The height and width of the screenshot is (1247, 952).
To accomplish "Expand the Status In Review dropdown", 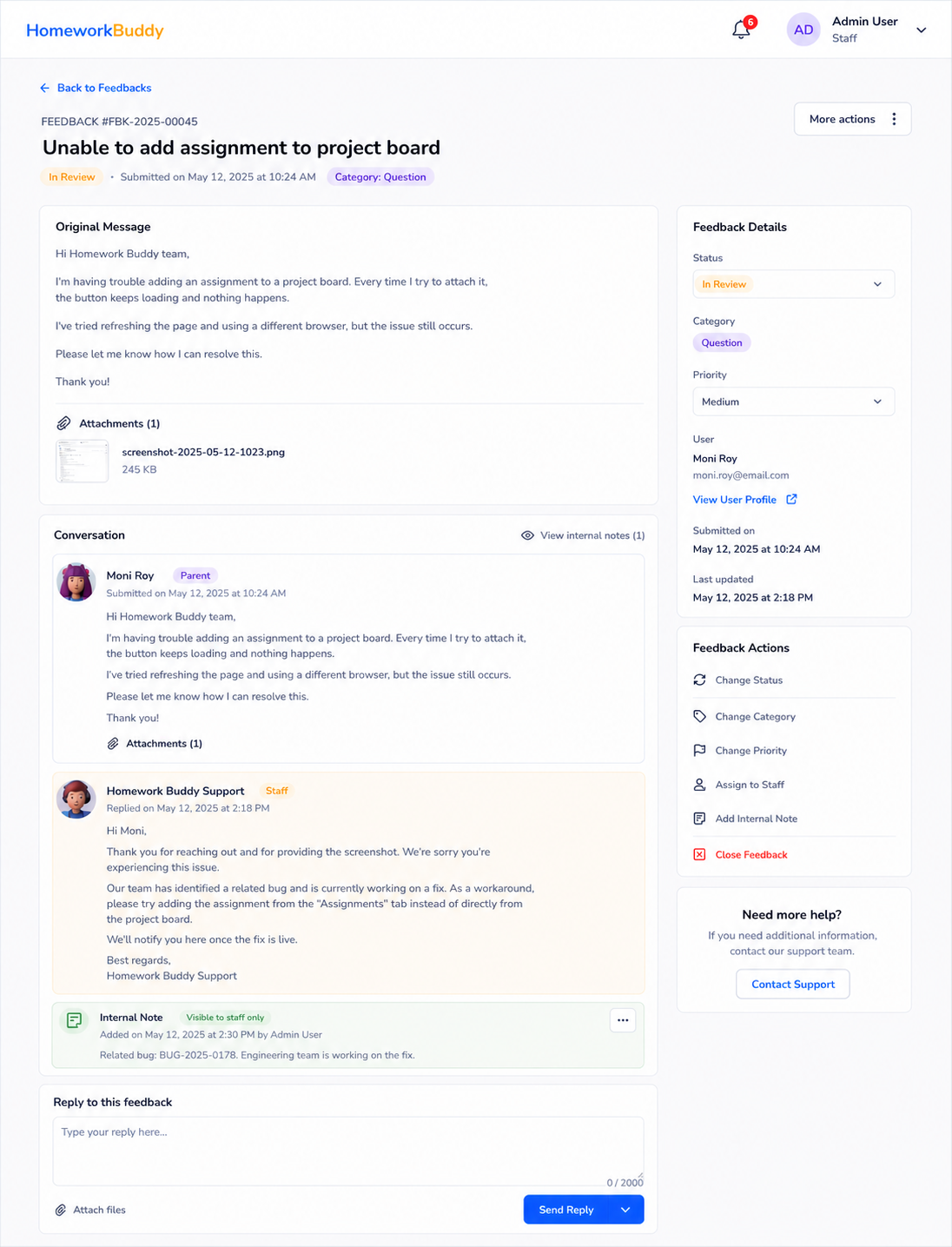I will pyautogui.click(x=793, y=284).
